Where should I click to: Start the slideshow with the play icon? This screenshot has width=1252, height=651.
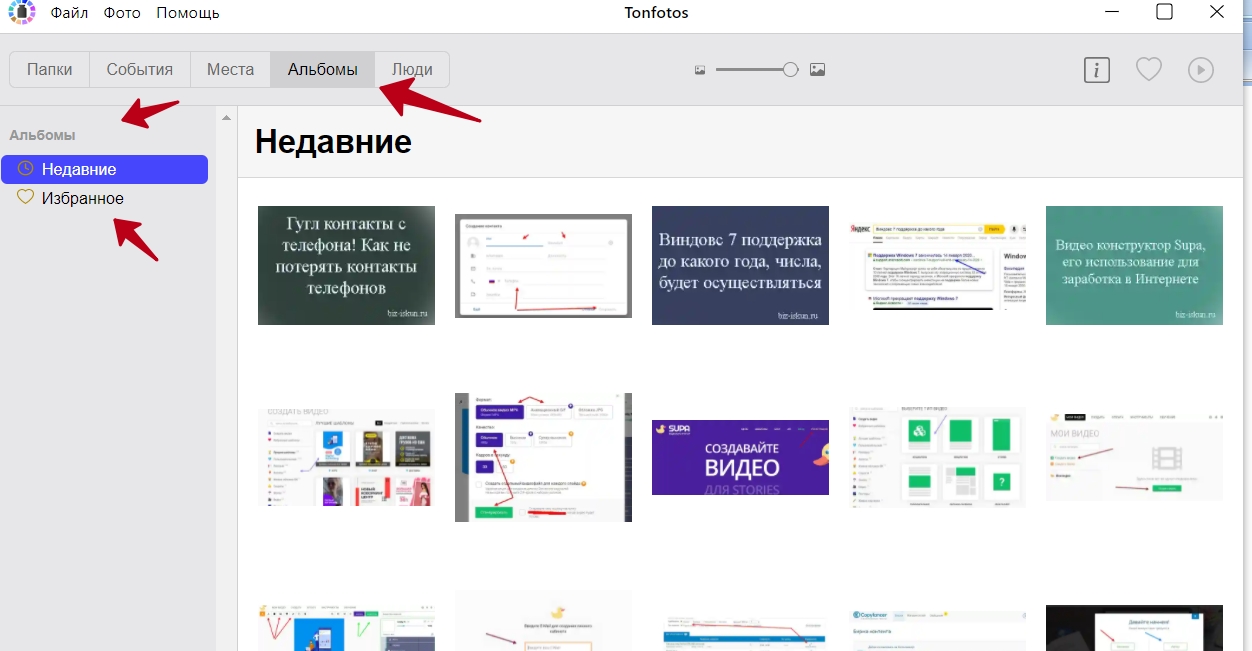(x=1201, y=70)
